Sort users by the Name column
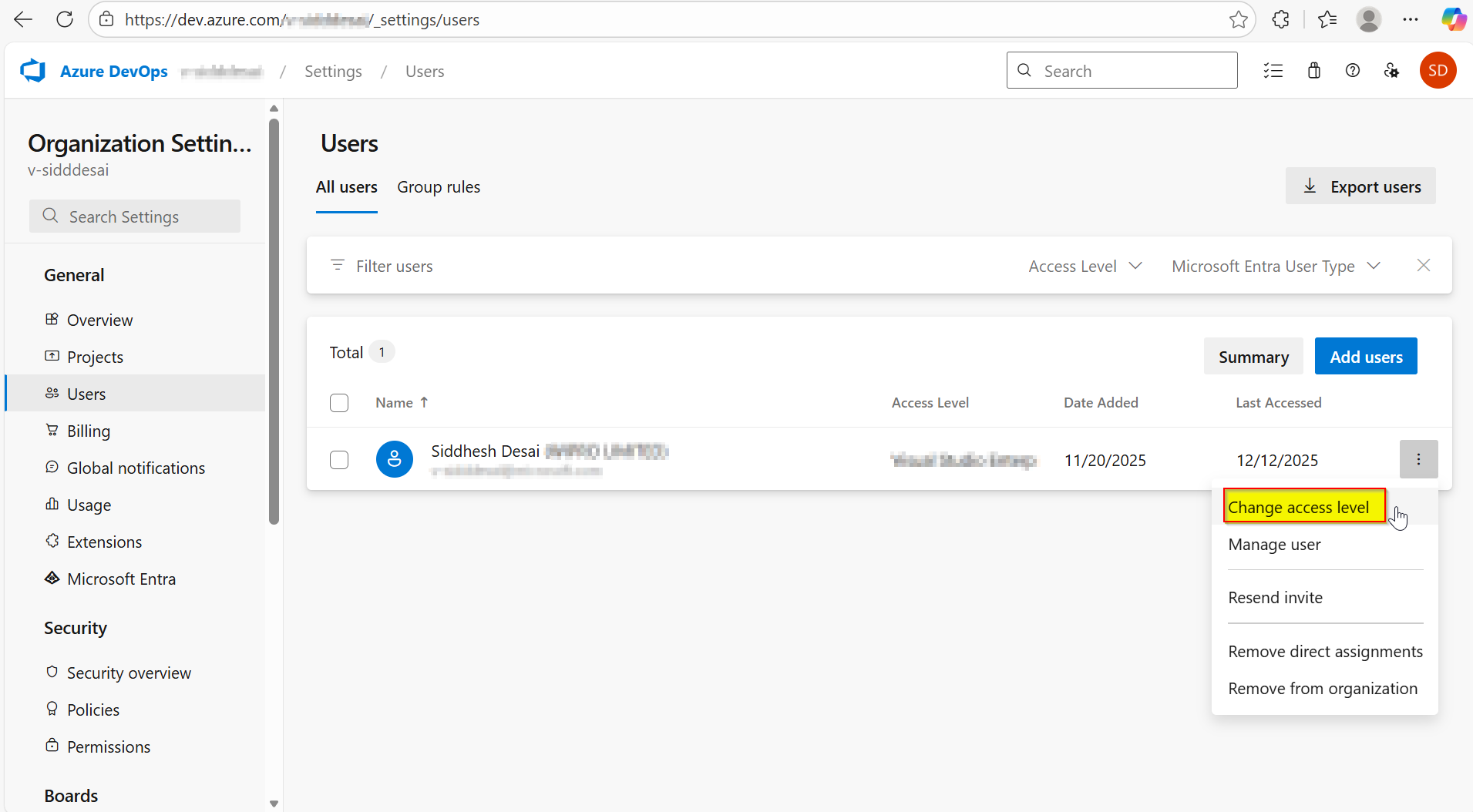This screenshot has height=812, width=1473. click(x=402, y=403)
